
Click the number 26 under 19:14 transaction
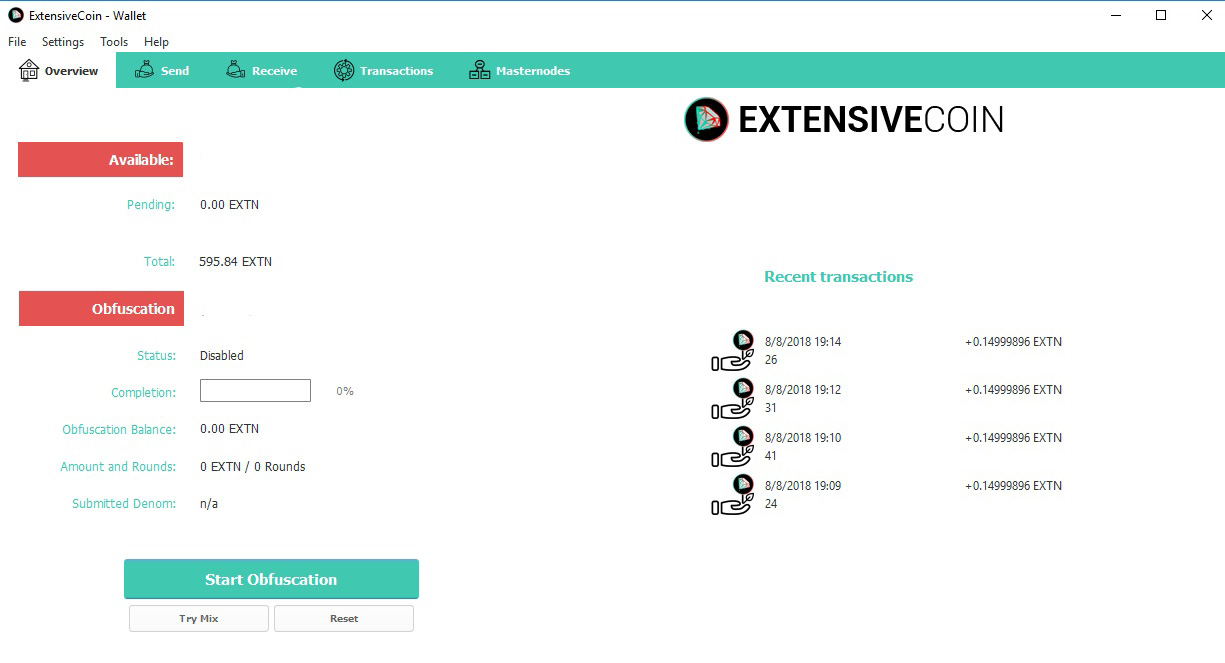click(x=771, y=360)
